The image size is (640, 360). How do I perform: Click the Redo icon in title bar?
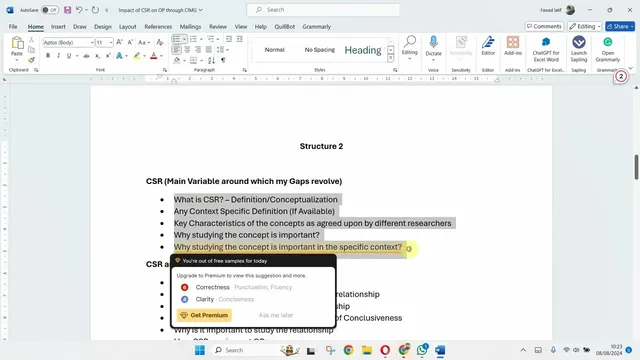click(x=95, y=10)
